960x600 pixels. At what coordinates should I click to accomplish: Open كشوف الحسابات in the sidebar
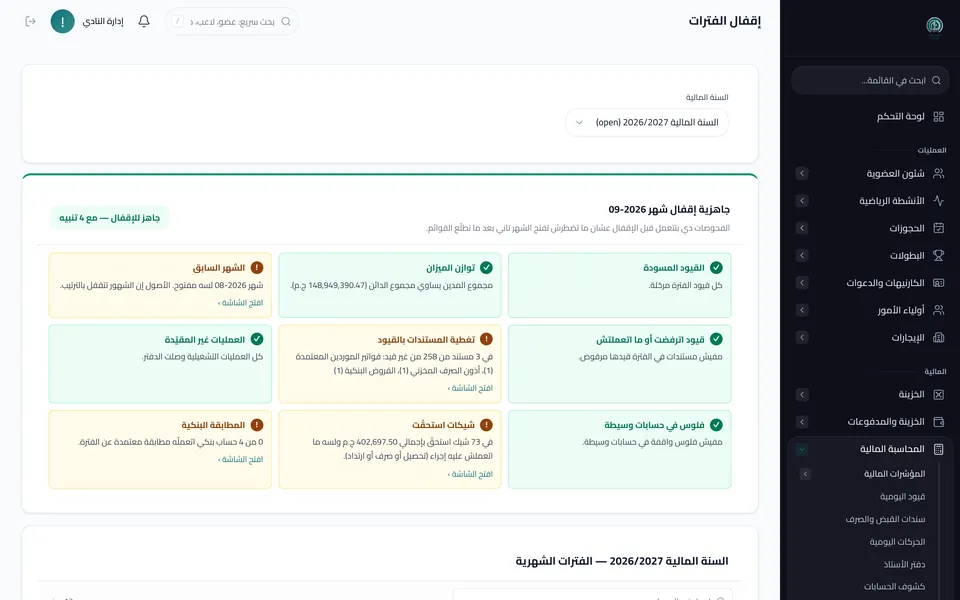coord(894,587)
